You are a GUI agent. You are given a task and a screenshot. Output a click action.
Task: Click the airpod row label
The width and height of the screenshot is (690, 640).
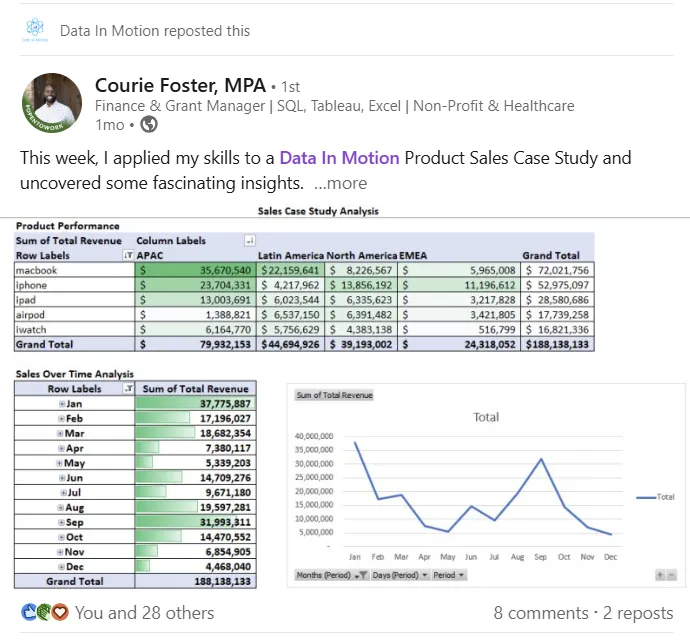point(74,315)
